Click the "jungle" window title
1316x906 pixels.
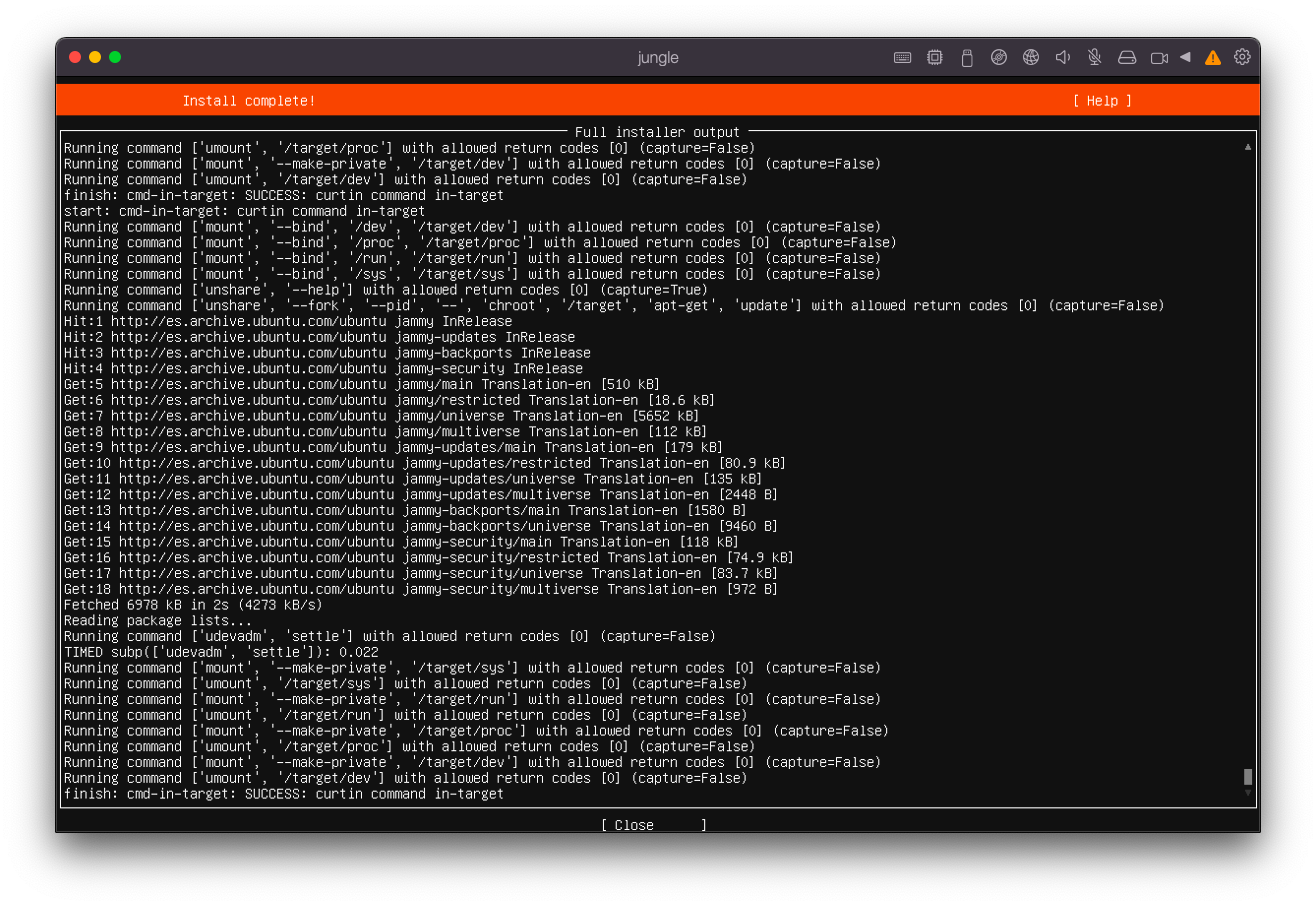tap(657, 58)
